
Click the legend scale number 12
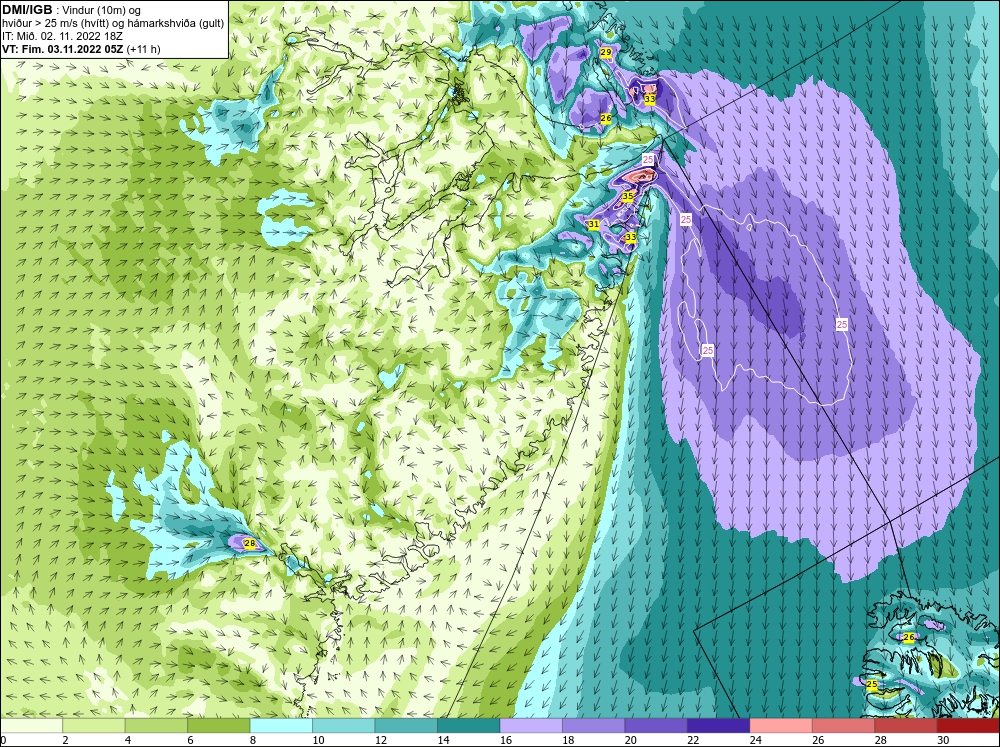click(x=380, y=740)
